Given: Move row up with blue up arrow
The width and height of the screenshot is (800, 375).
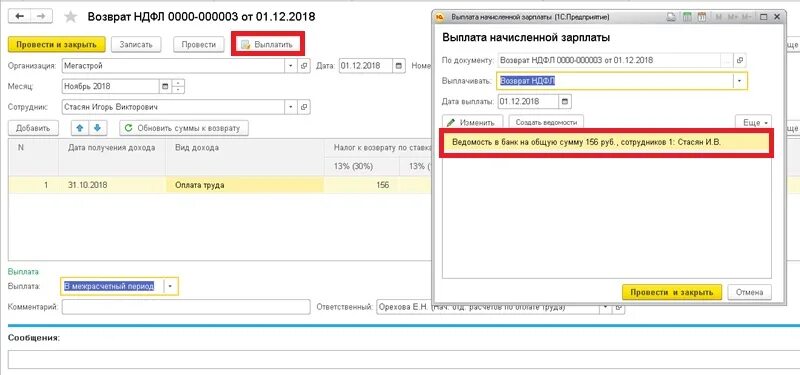Looking at the screenshot, I should (80, 128).
